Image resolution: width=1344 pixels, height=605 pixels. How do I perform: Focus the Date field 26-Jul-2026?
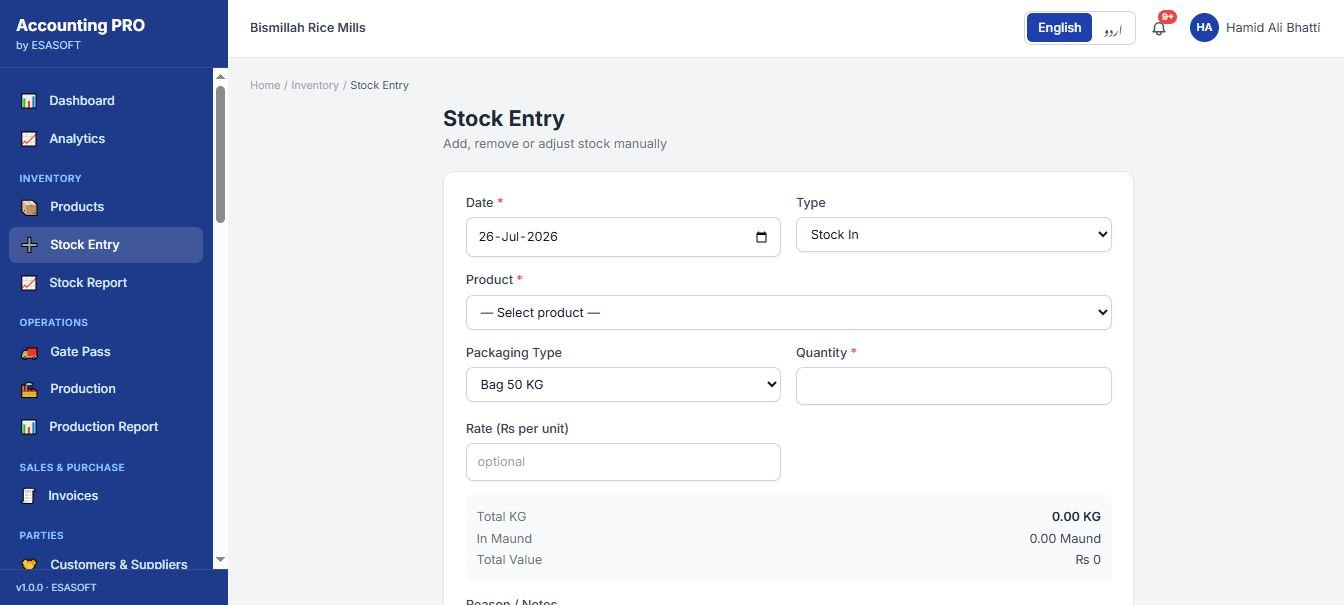(x=623, y=237)
